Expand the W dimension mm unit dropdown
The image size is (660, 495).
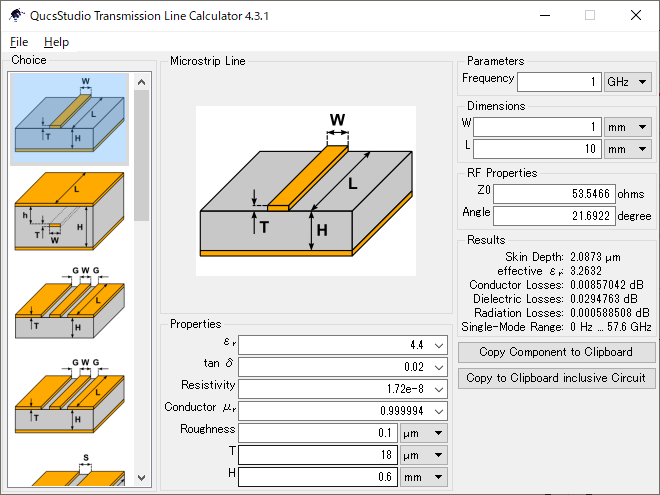click(x=628, y=127)
